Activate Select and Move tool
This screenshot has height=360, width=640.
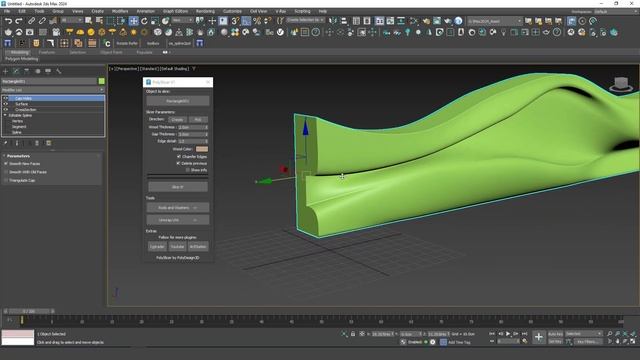(x=133, y=21)
